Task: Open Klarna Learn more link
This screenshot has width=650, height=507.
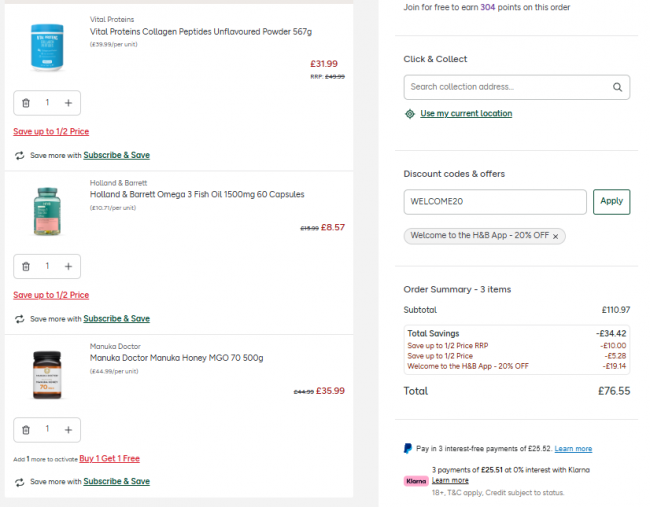Action: (450, 481)
